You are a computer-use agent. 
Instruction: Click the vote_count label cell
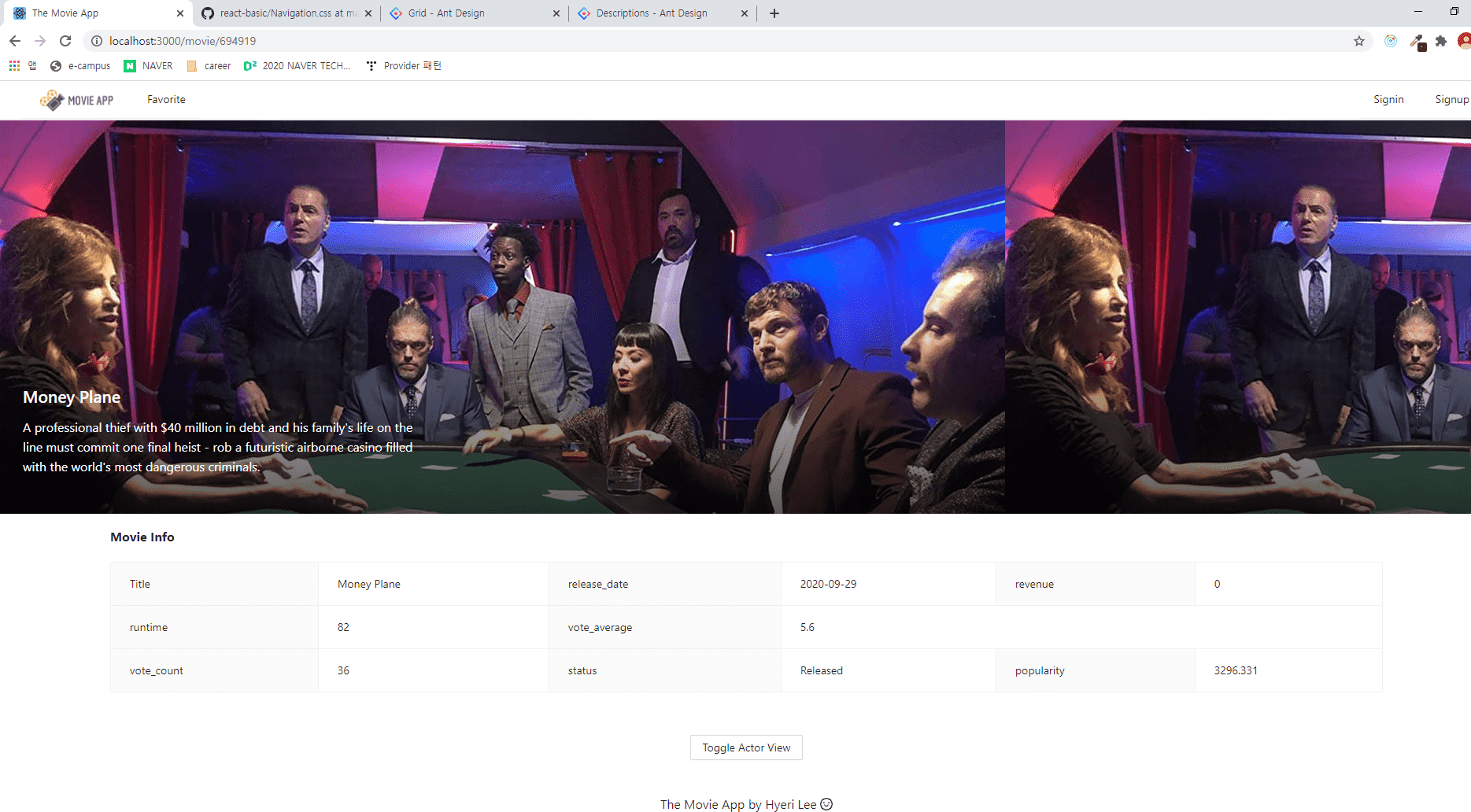point(215,670)
